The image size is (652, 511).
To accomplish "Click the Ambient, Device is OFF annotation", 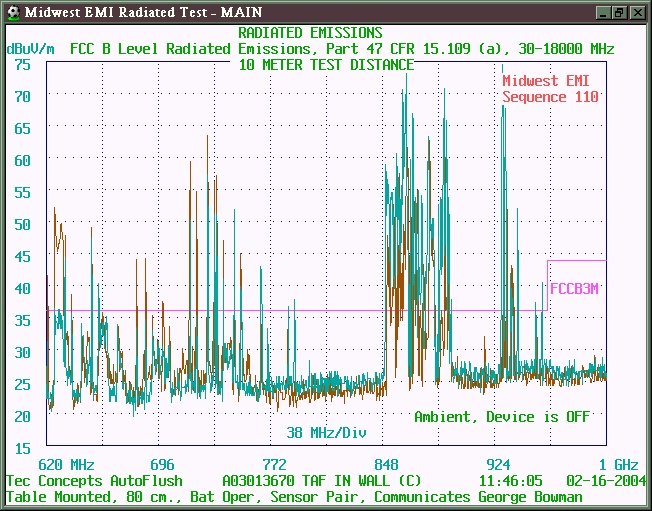I will click(501, 416).
